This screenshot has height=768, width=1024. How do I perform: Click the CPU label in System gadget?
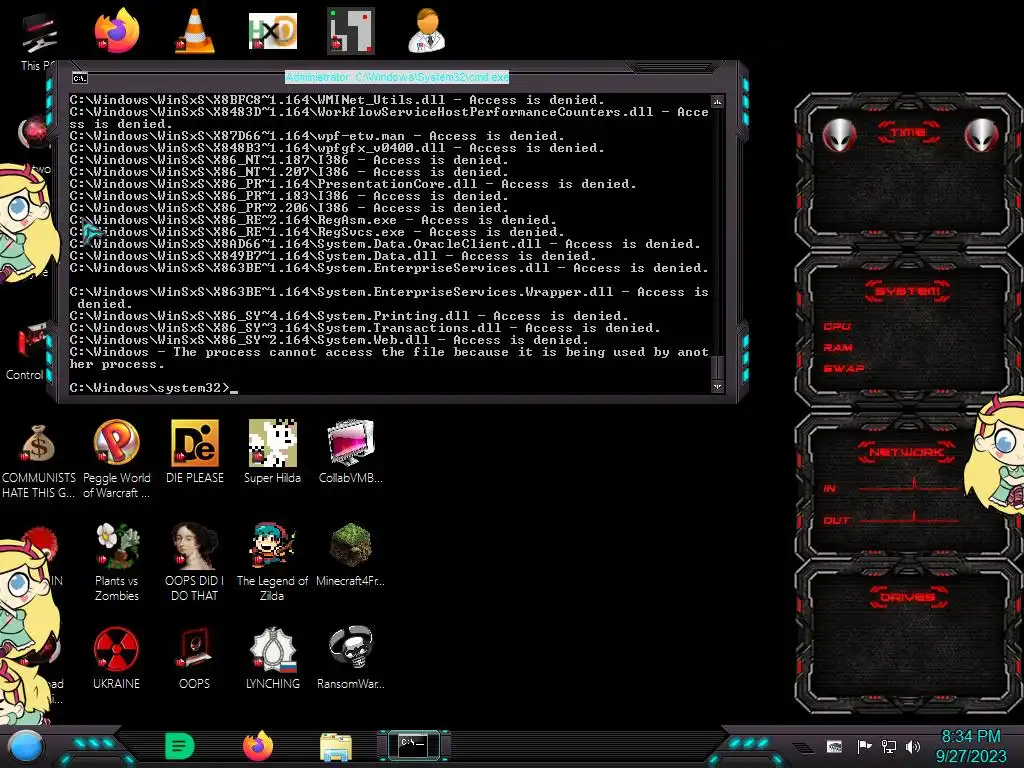pyautogui.click(x=837, y=326)
